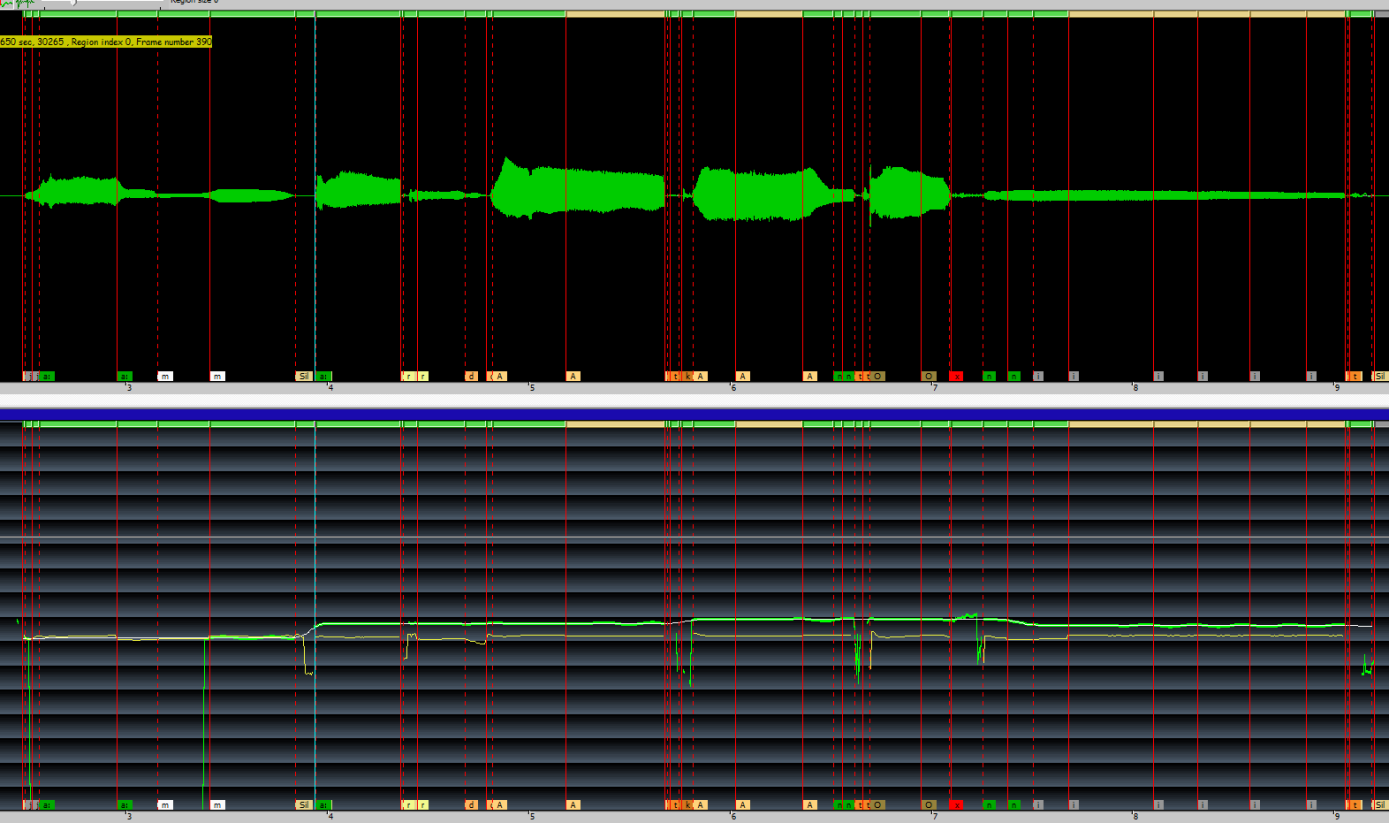This screenshot has height=823, width=1389.
Task: Click the region size slider thumb at top
Action: pyautogui.click(x=72, y=2)
